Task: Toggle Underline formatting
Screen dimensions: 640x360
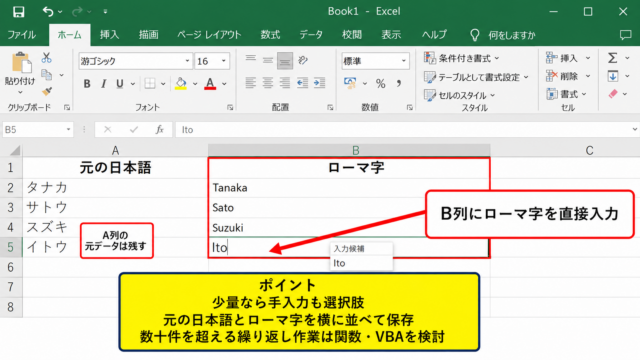Action: point(120,84)
